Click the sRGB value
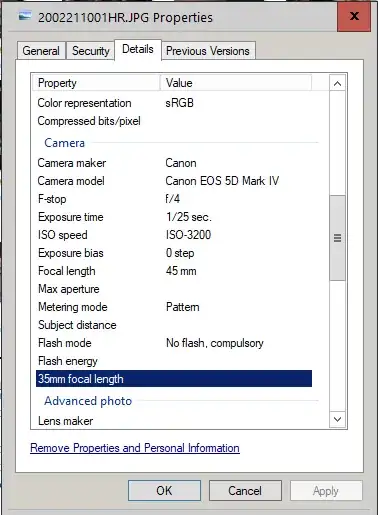The image size is (378, 515). coord(179,103)
